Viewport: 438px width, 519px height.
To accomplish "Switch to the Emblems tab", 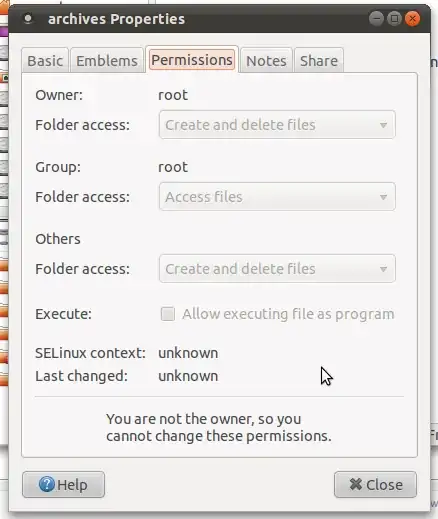I will [107, 61].
